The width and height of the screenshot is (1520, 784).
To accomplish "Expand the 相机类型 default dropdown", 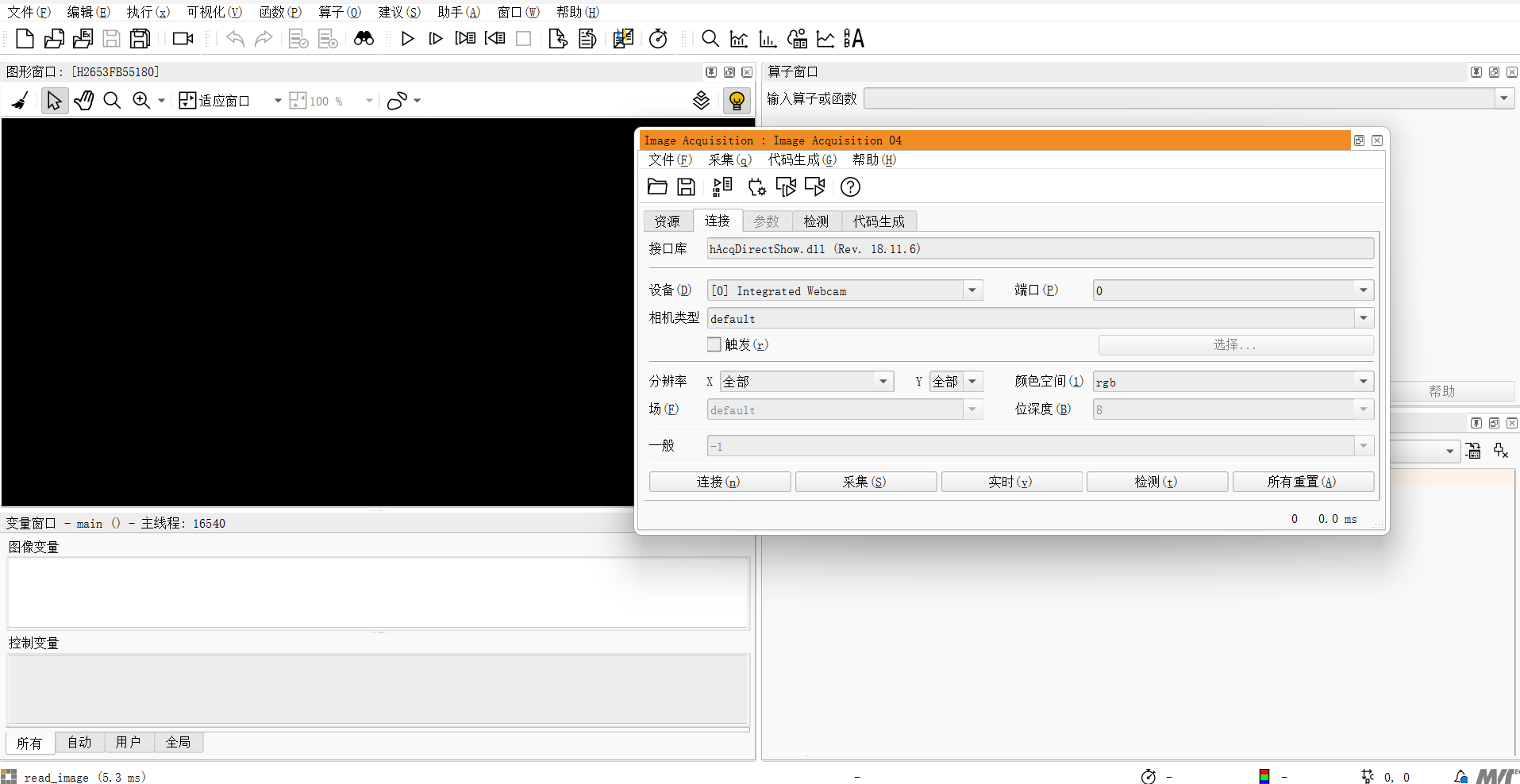I will (x=1364, y=318).
